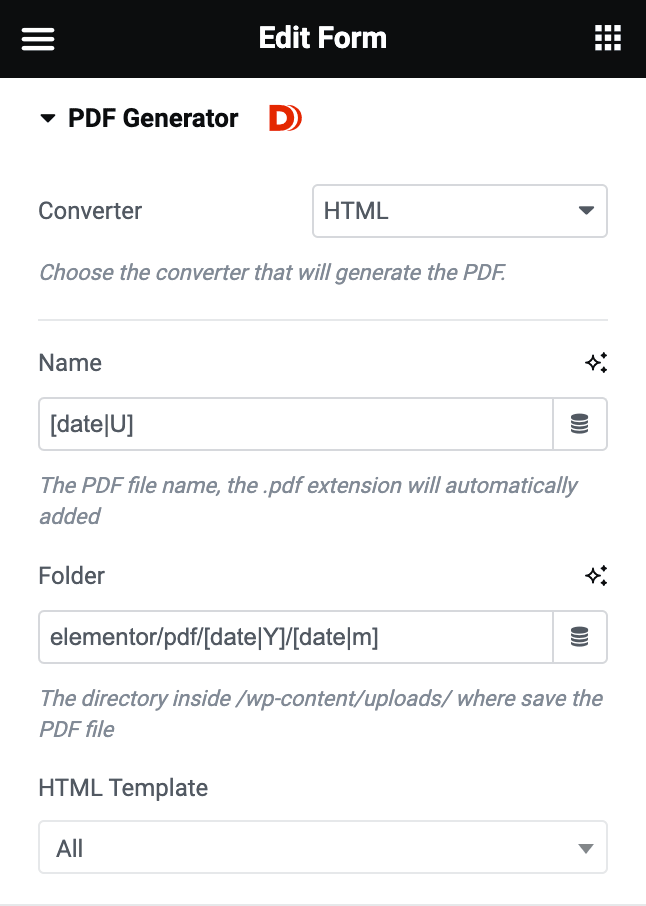This screenshot has height=906, width=646.
Task: Collapse the PDF Generator section arrow
Action: click(x=47, y=119)
